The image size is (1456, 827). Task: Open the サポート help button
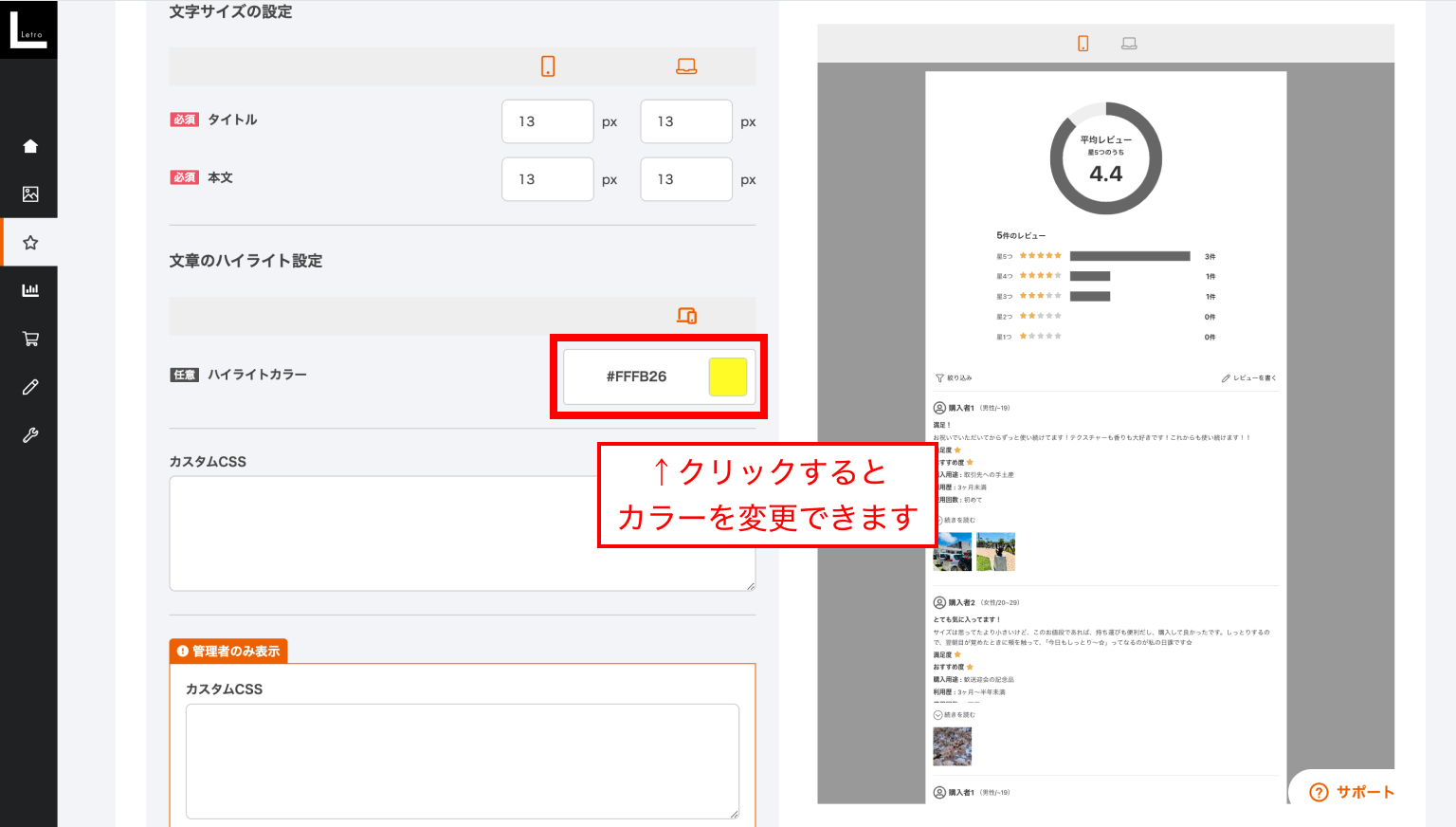(x=1352, y=792)
